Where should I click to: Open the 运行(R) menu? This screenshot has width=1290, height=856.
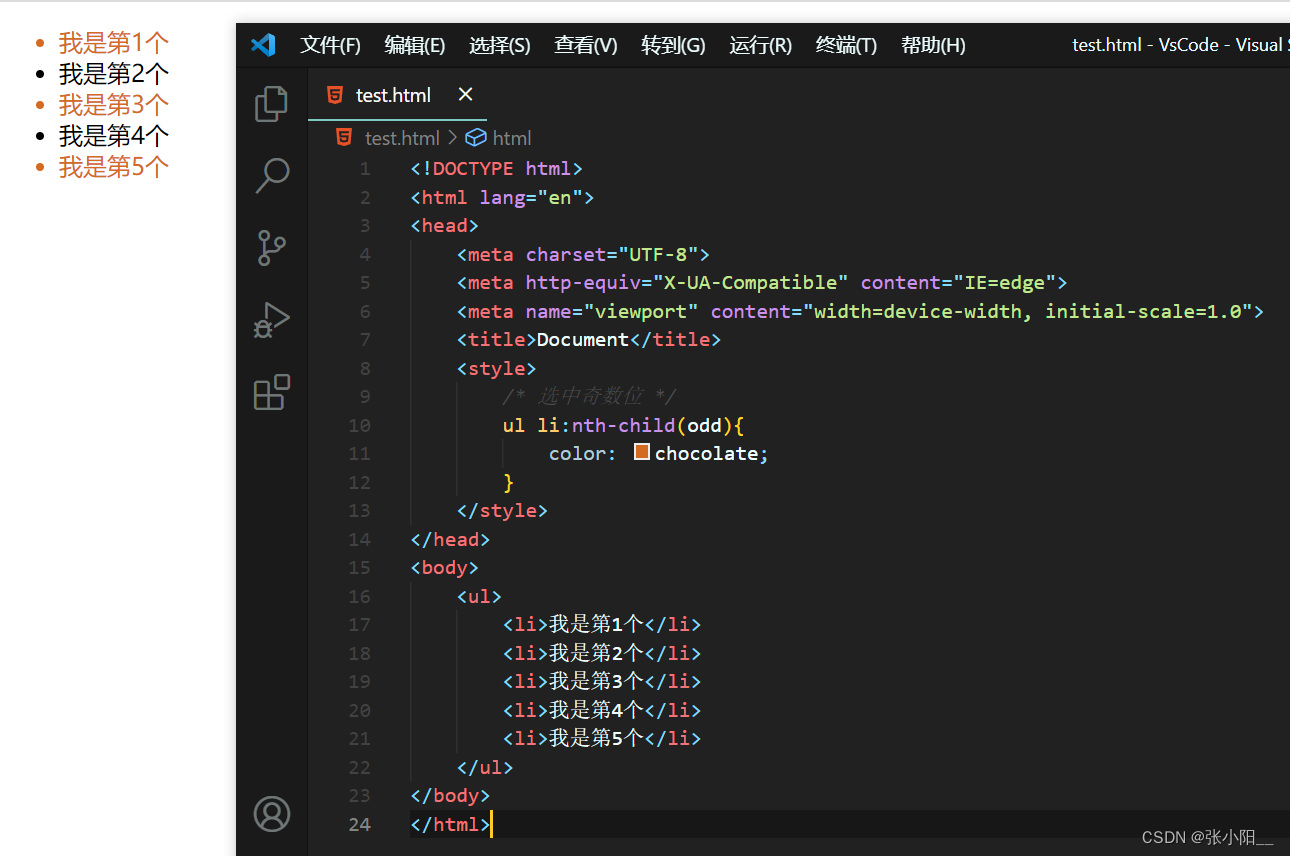click(760, 45)
